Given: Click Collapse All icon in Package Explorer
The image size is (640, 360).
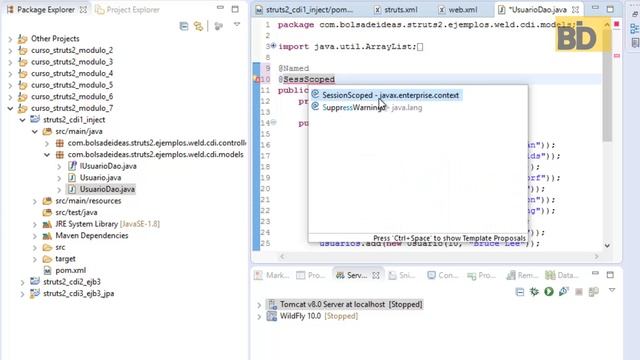Looking at the screenshot, I should point(184,27).
